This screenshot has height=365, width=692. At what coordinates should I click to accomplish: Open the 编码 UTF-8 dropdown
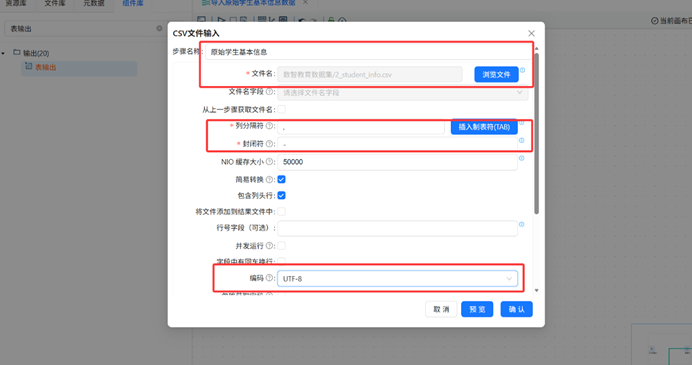[397, 278]
